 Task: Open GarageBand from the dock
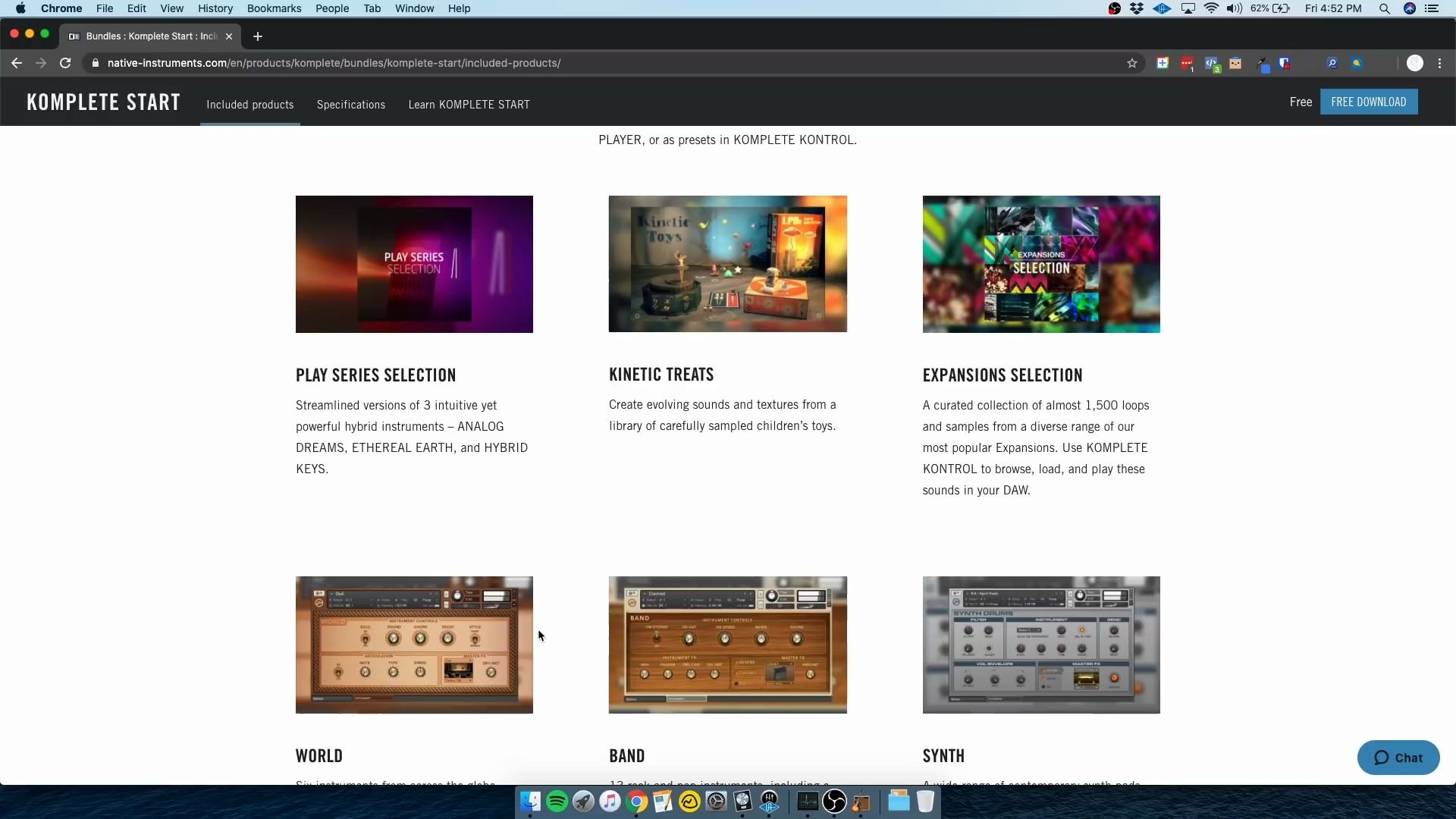(x=861, y=802)
